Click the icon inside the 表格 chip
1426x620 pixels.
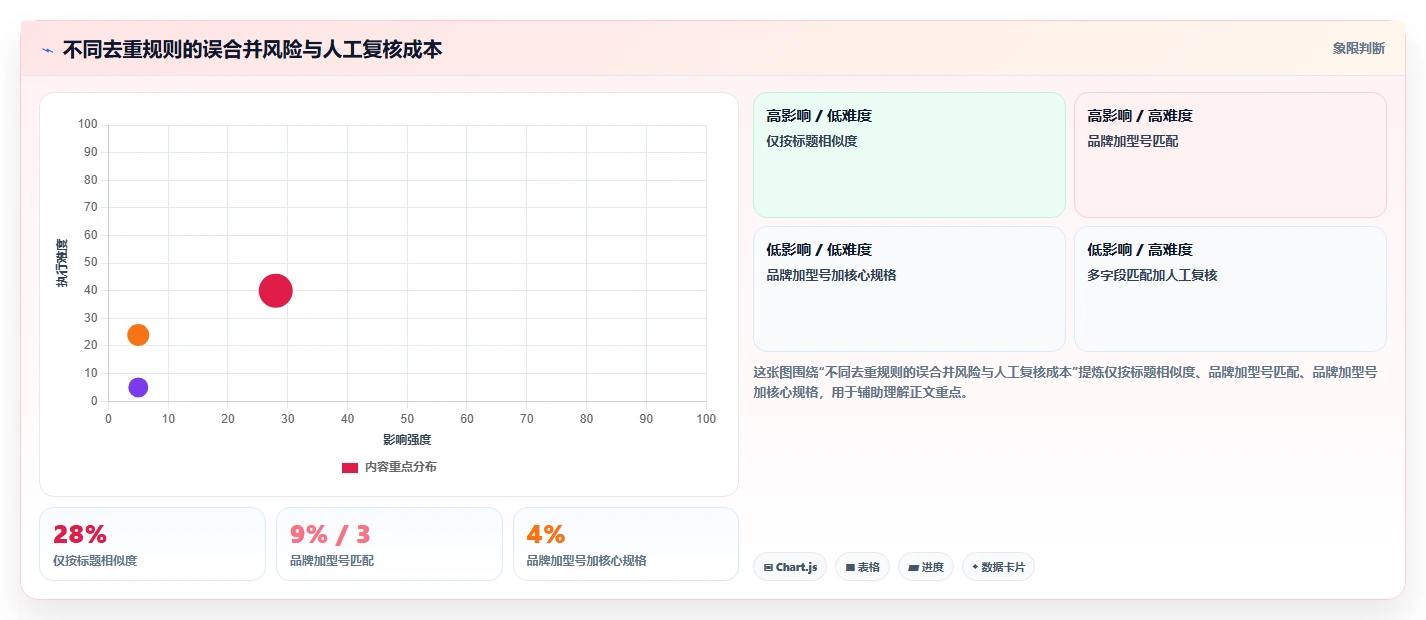[x=850, y=567]
